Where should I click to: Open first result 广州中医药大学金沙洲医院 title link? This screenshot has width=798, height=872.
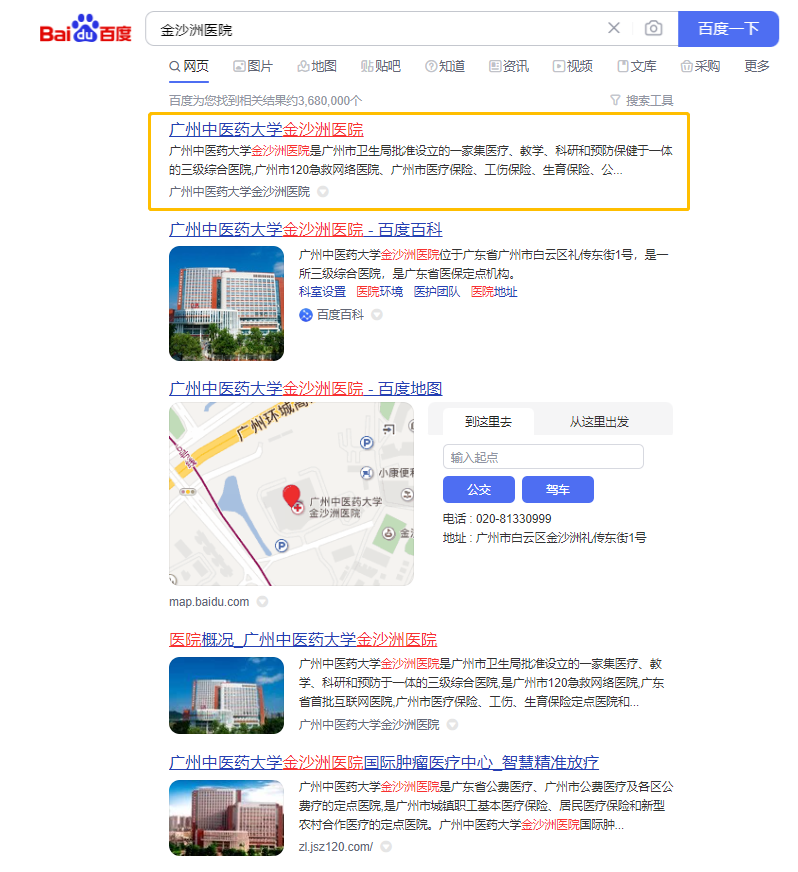coord(266,130)
